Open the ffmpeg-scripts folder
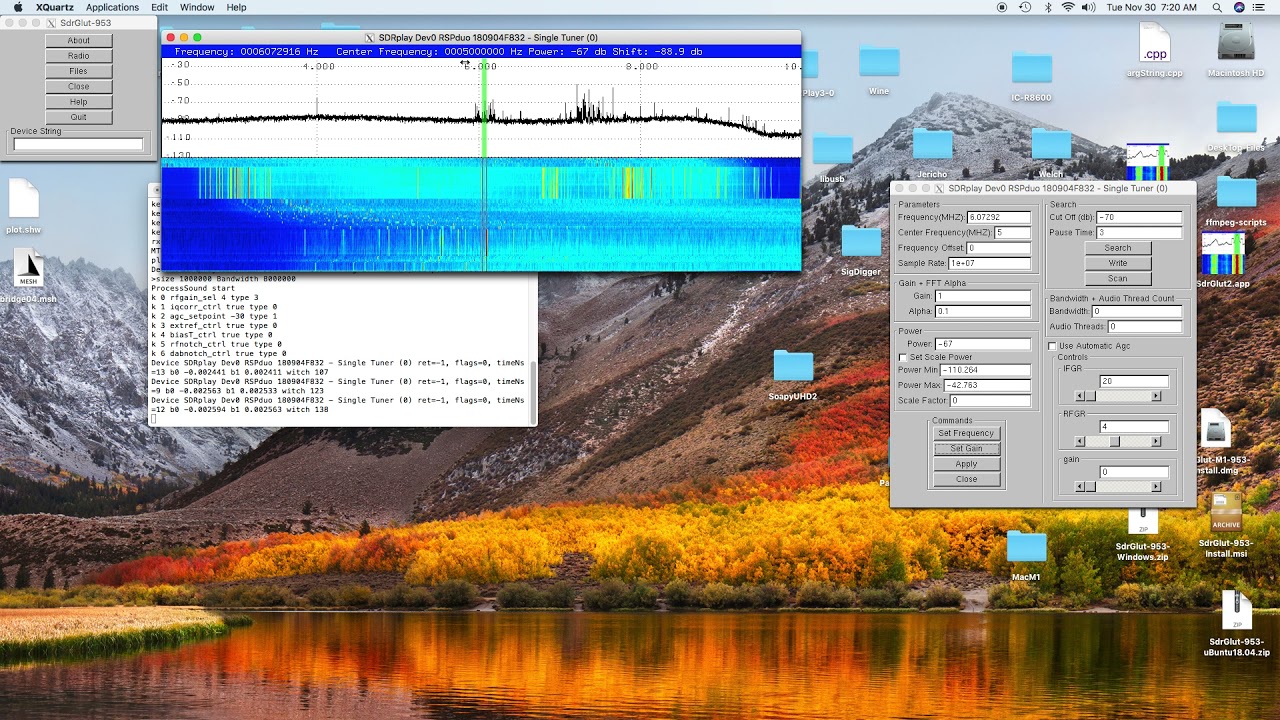This screenshot has width=1280, height=720. tap(1236, 192)
